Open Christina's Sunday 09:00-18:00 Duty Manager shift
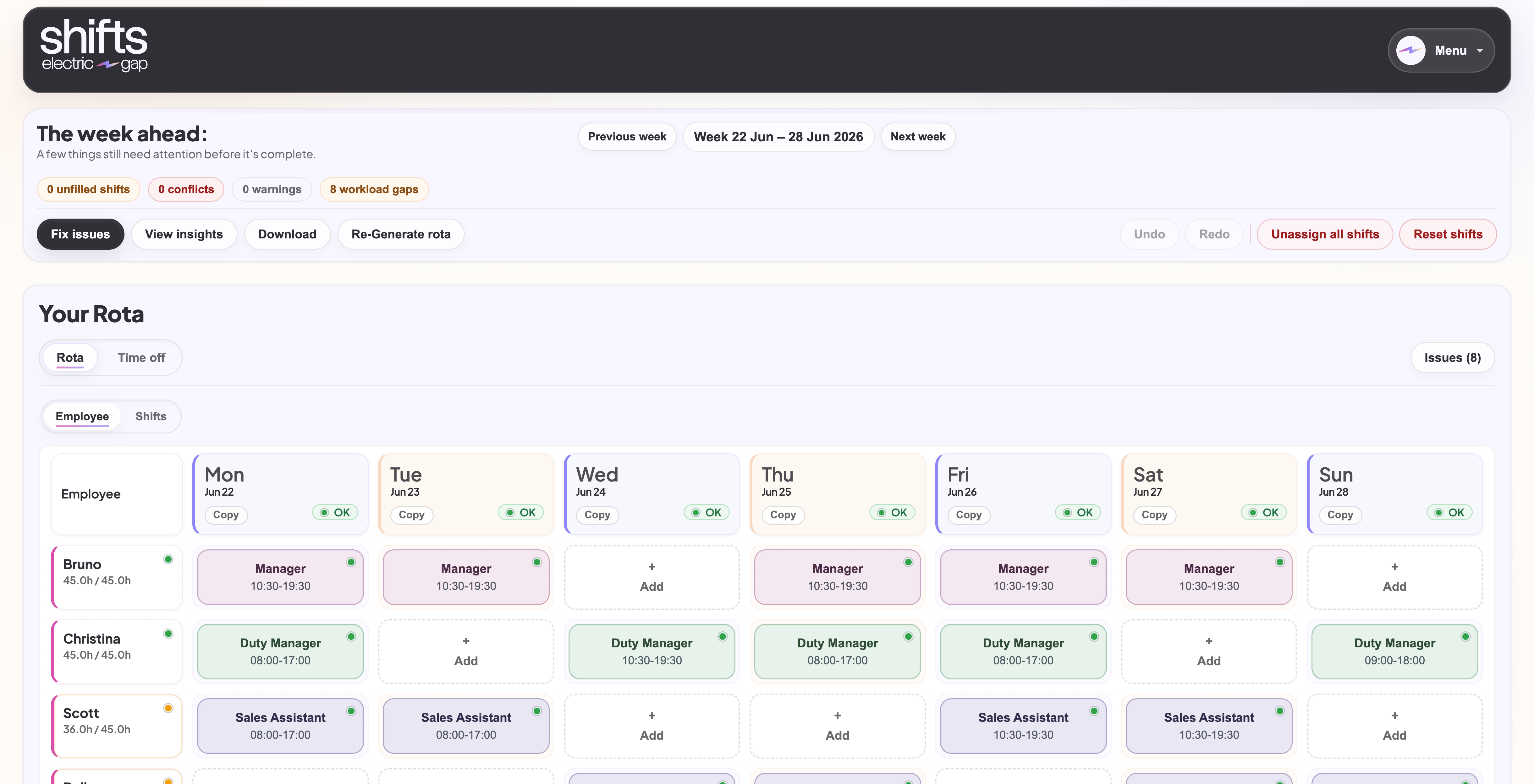 (1395, 651)
